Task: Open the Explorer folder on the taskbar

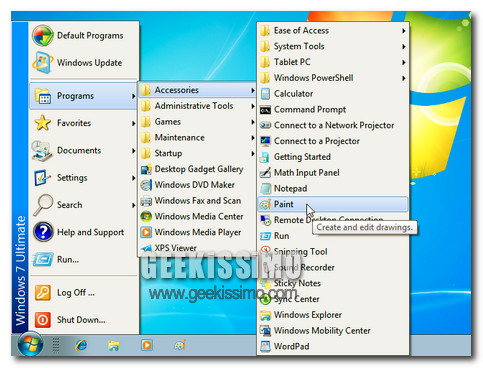Action: tap(114, 346)
